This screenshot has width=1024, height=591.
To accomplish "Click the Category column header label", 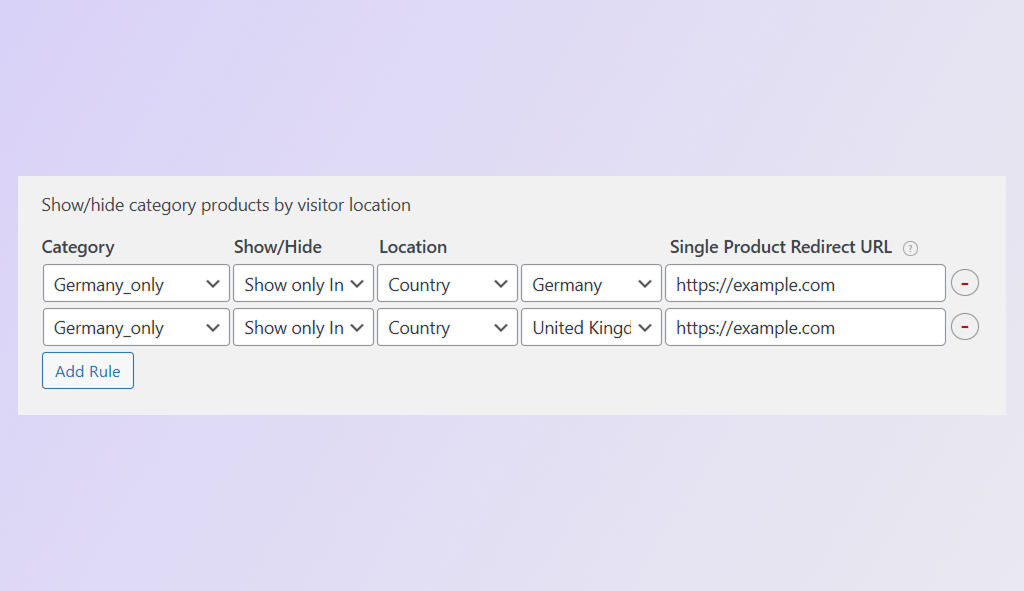I will pyautogui.click(x=78, y=247).
